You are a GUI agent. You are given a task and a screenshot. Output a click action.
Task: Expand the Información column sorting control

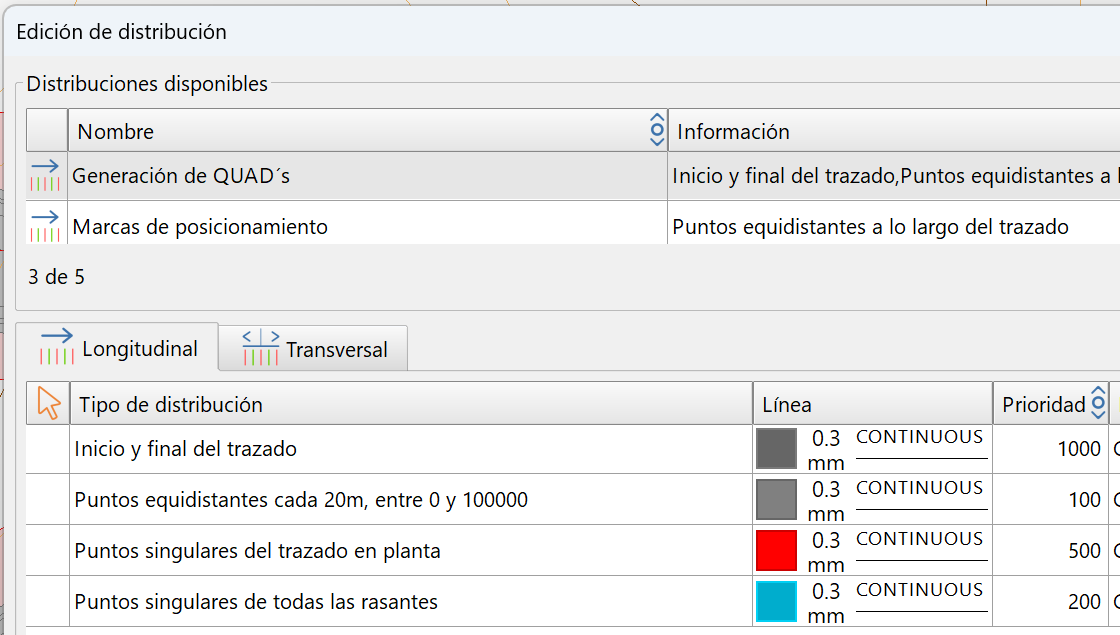(1112, 129)
